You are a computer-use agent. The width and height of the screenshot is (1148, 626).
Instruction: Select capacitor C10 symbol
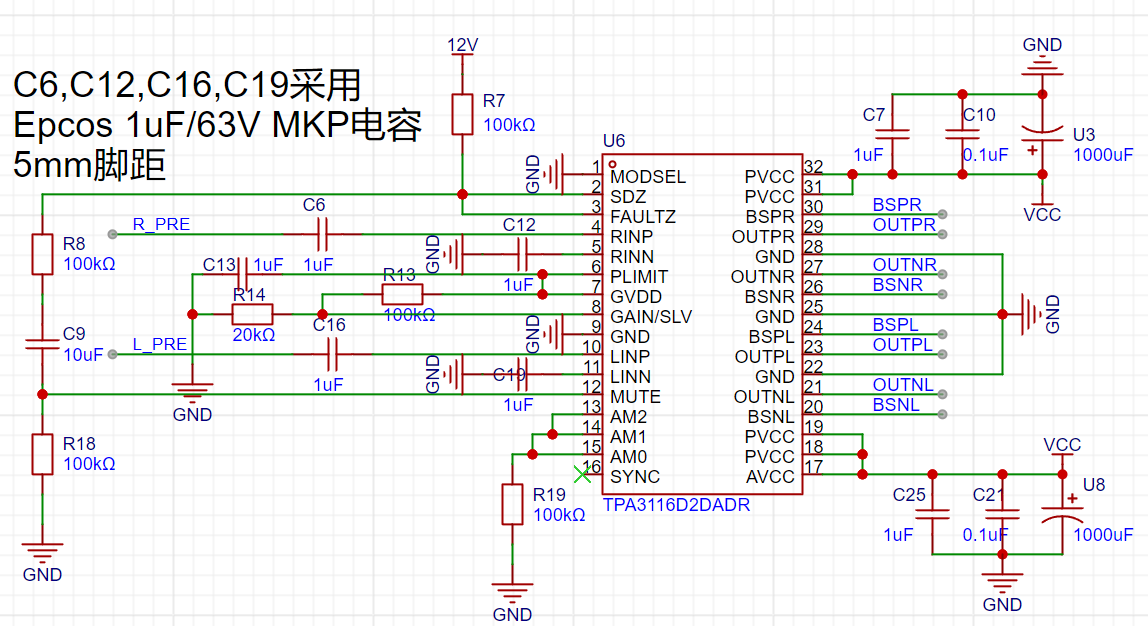coord(962,135)
